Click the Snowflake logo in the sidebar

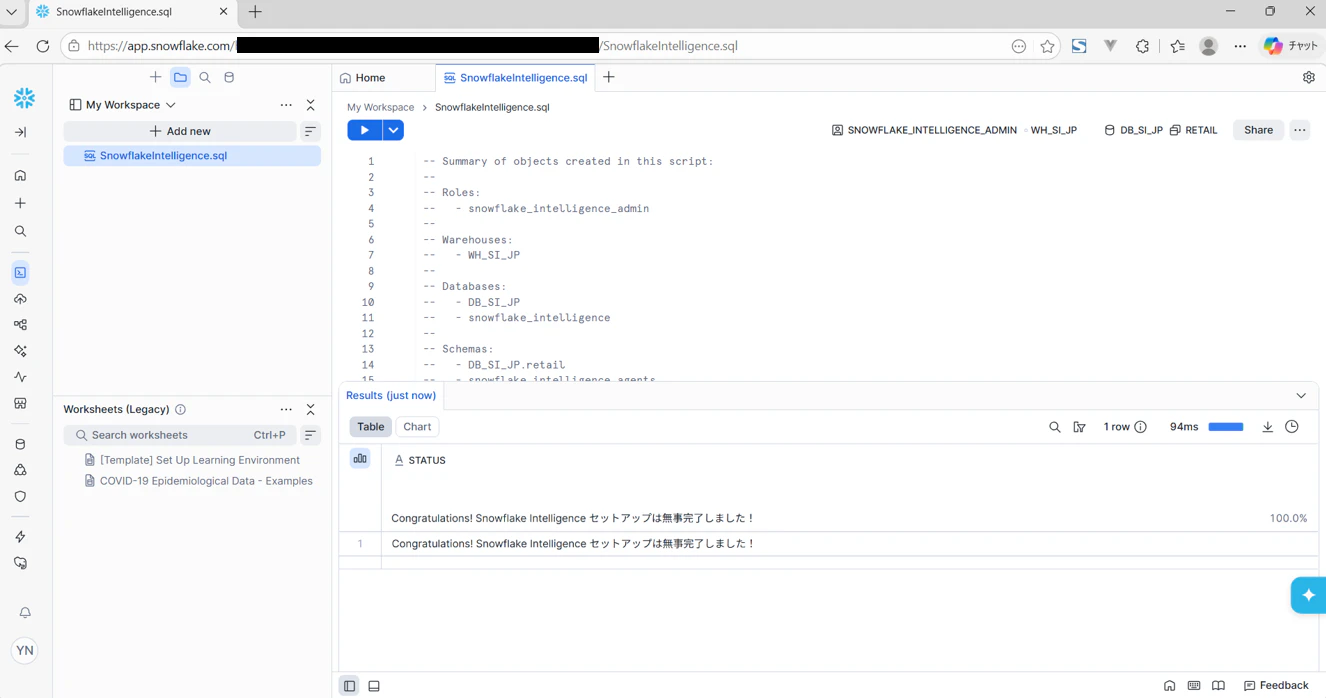tap(24, 98)
